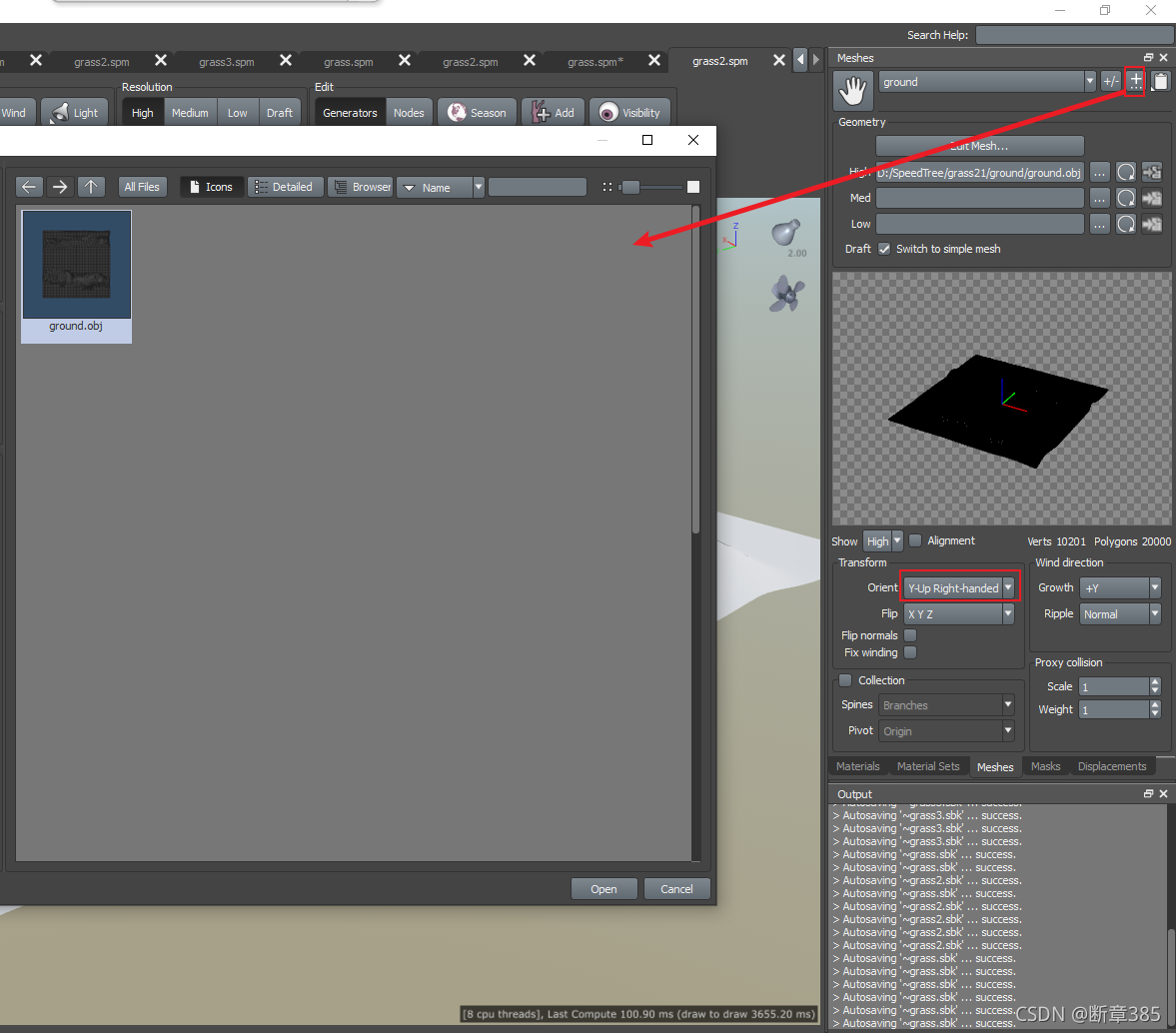The image size is (1176, 1033).
Task: Click All Files filter button
Action: [142, 187]
